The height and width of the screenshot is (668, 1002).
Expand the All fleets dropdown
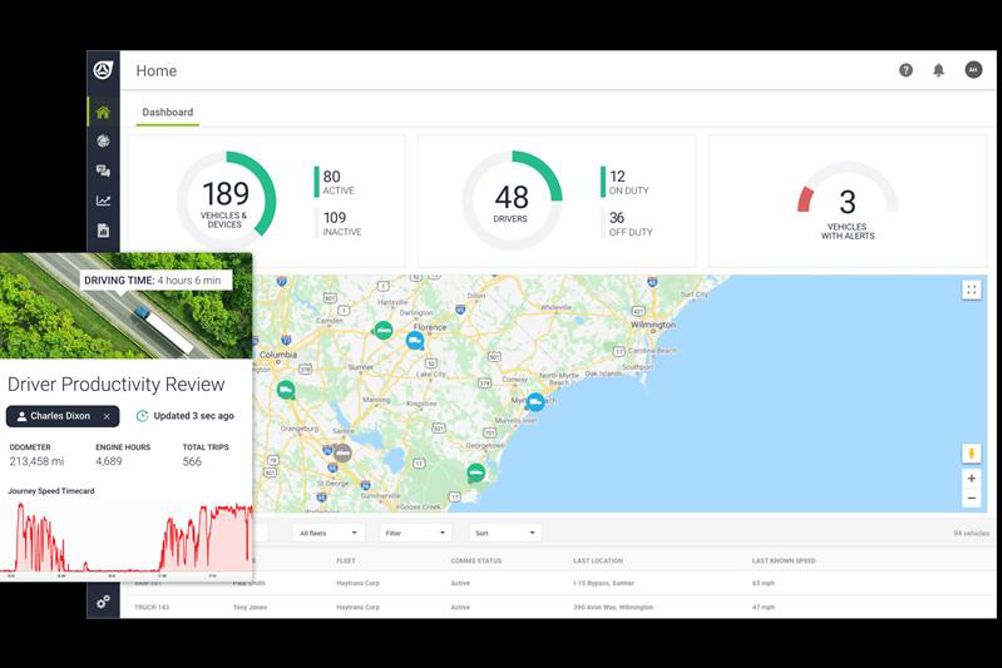[x=328, y=532]
